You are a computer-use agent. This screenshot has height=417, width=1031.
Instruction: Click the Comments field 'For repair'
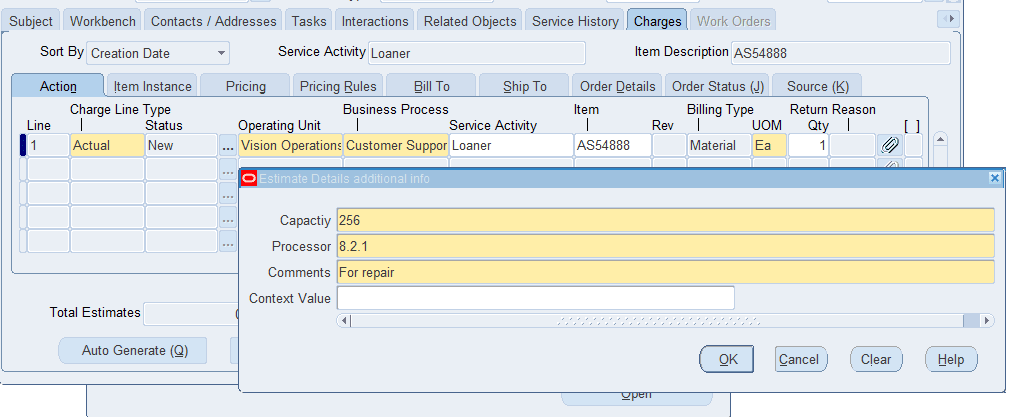(665, 272)
